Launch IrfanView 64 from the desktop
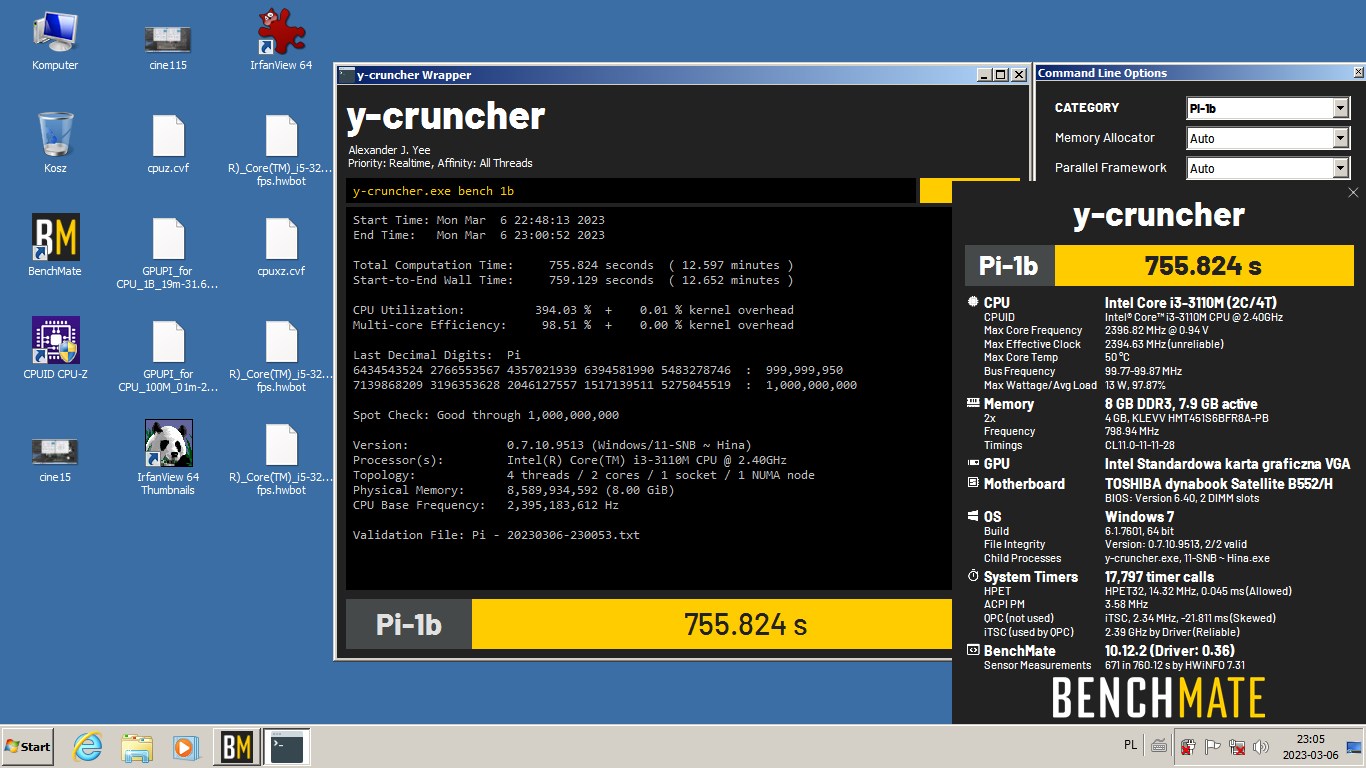This screenshot has width=1366, height=768. pyautogui.click(x=281, y=40)
